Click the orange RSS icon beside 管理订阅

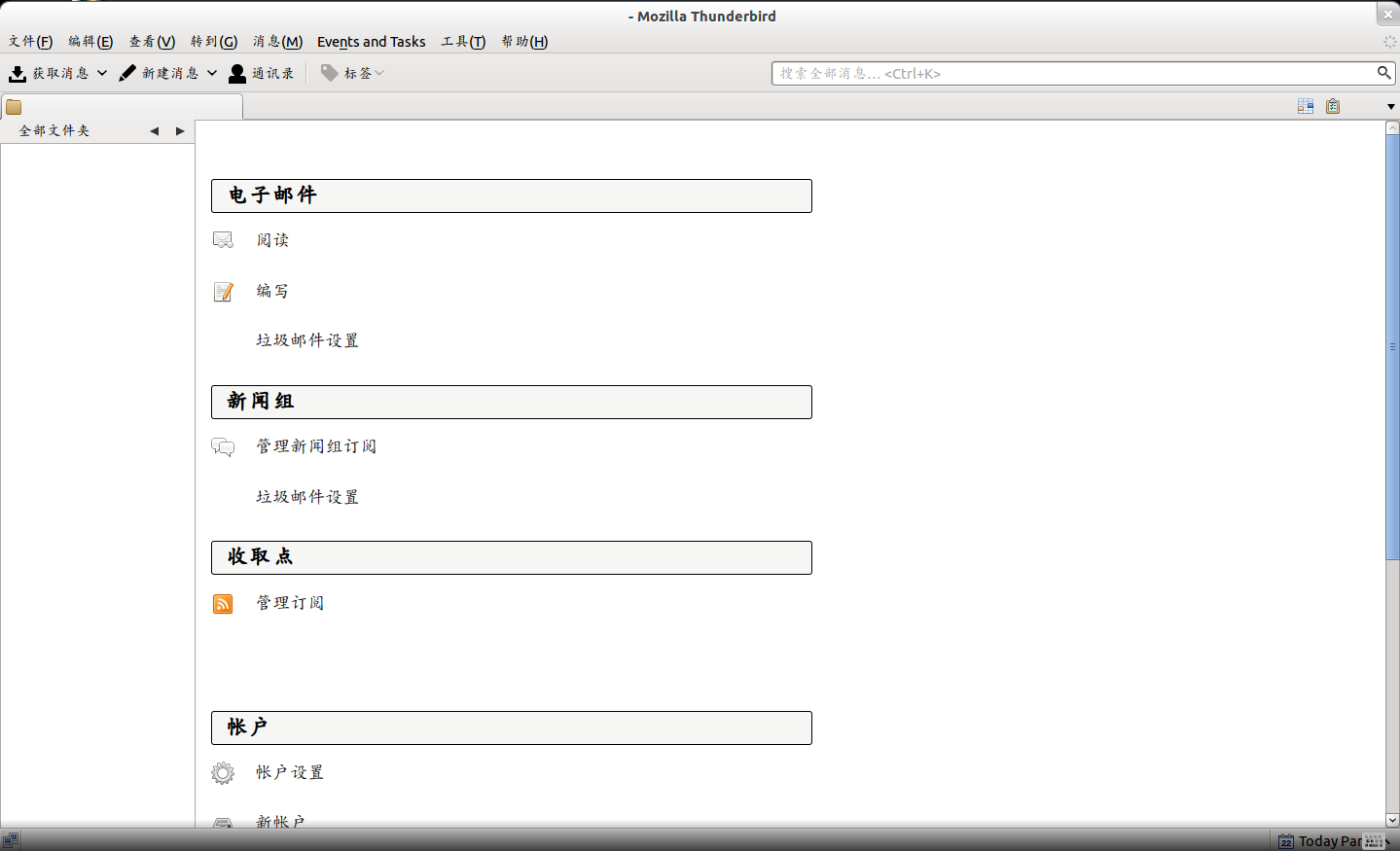(x=223, y=604)
